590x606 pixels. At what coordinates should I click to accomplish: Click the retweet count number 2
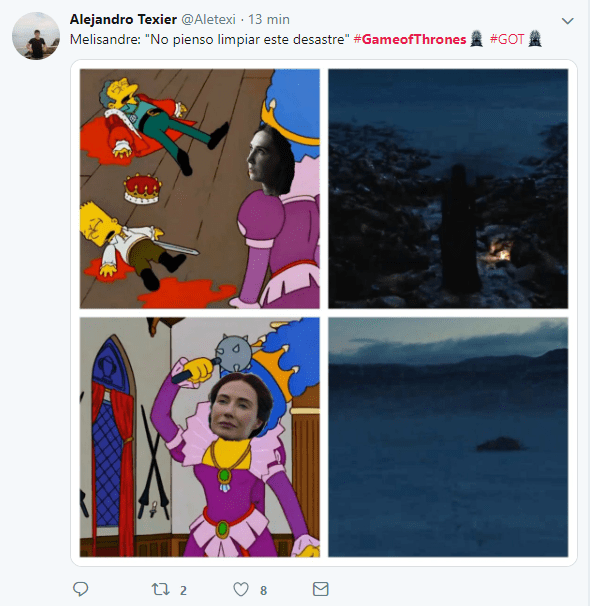(183, 591)
